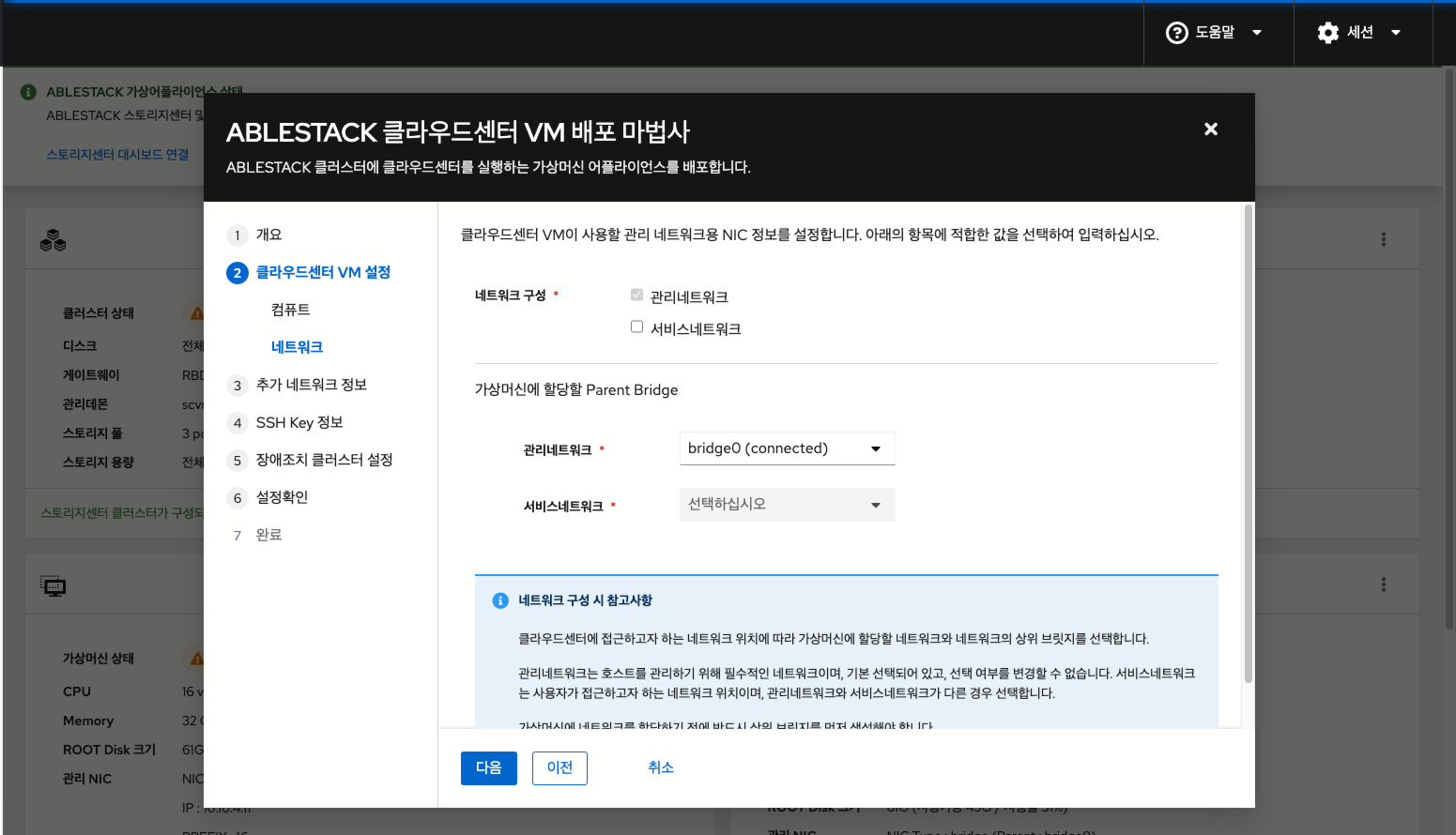
Task: Open the 서비스네트워크 선택하십시오 dropdown
Action: (x=787, y=505)
